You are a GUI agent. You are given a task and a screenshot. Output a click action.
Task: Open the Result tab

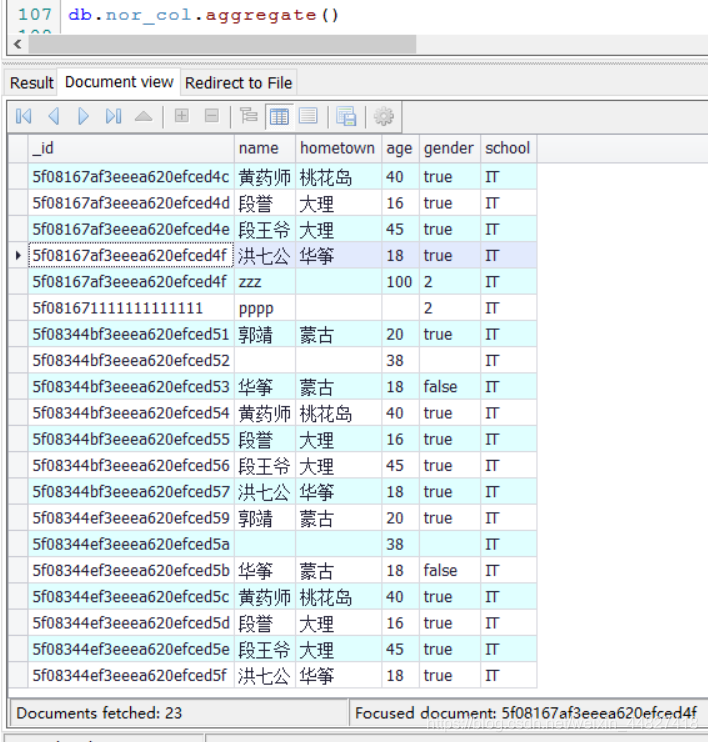pyautogui.click(x=32, y=83)
